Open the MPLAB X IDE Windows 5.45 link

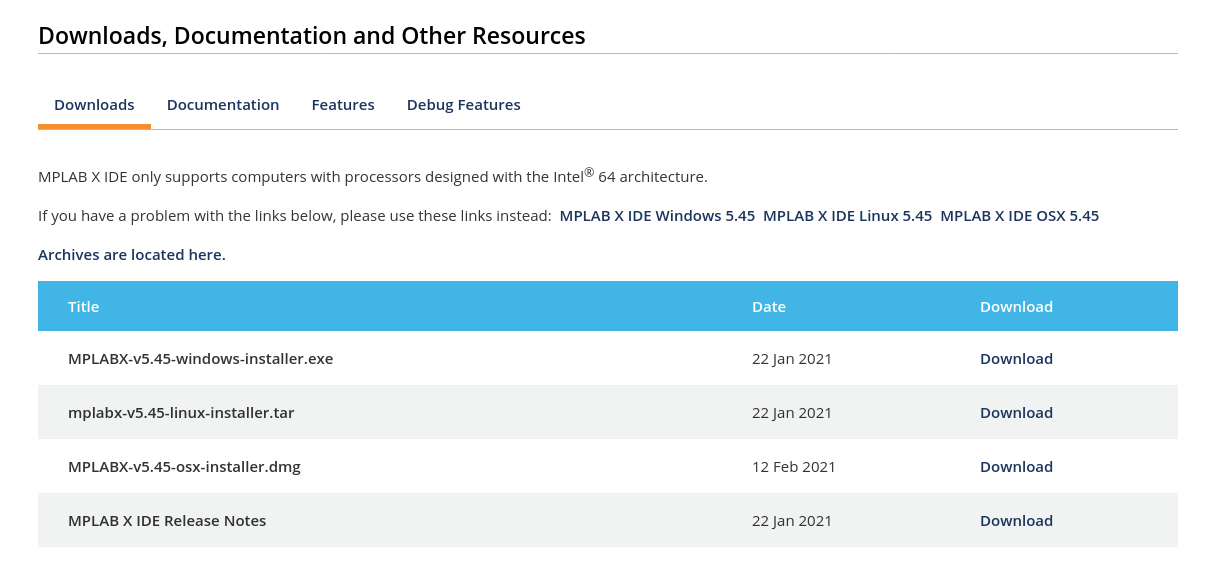point(657,215)
